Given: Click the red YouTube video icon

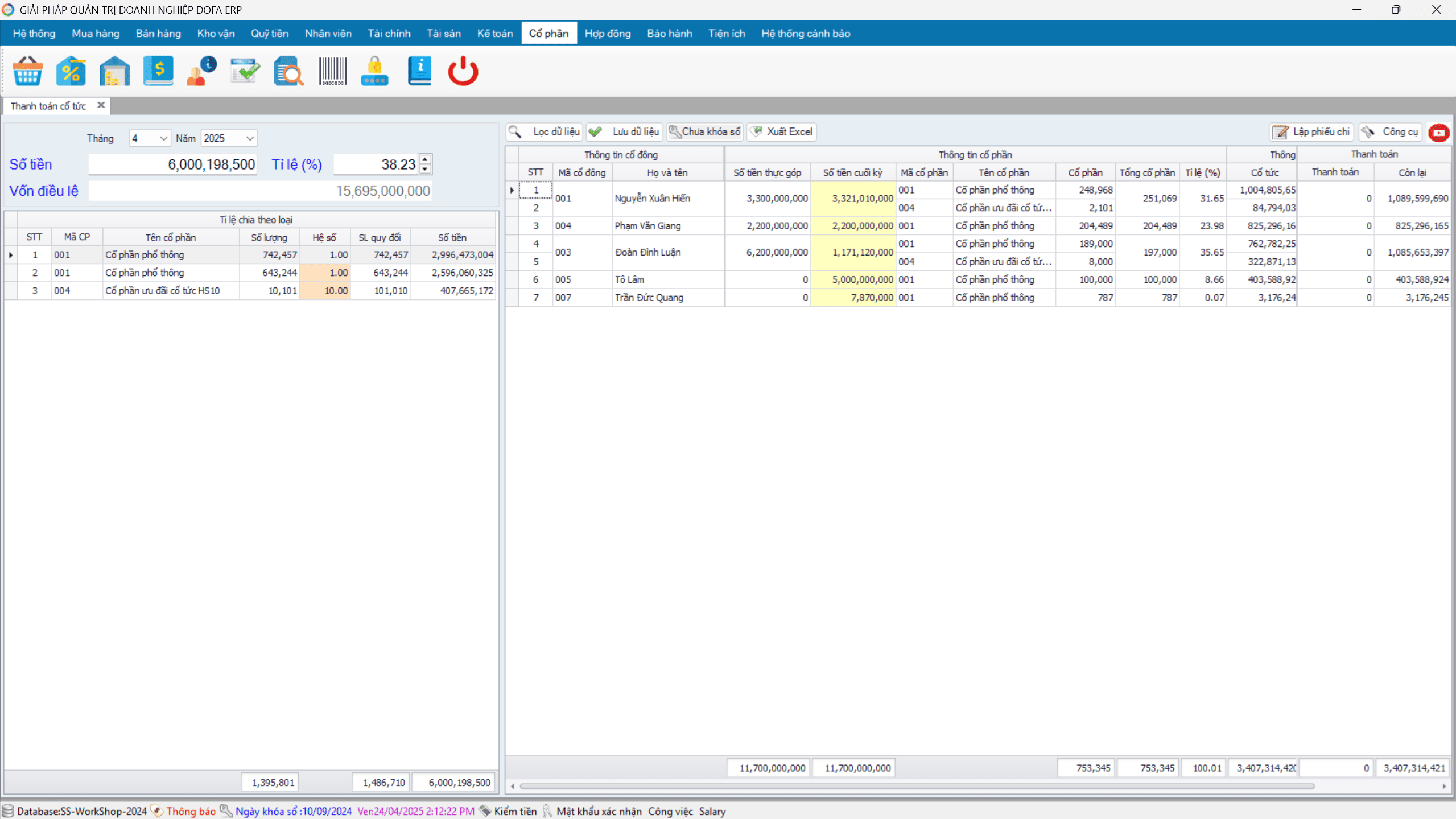Looking at the screenshot, I should [1438, 133].
